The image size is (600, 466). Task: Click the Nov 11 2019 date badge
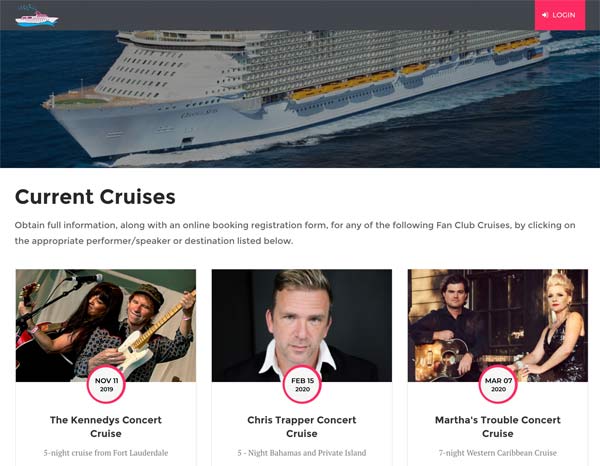pos(106,385)
